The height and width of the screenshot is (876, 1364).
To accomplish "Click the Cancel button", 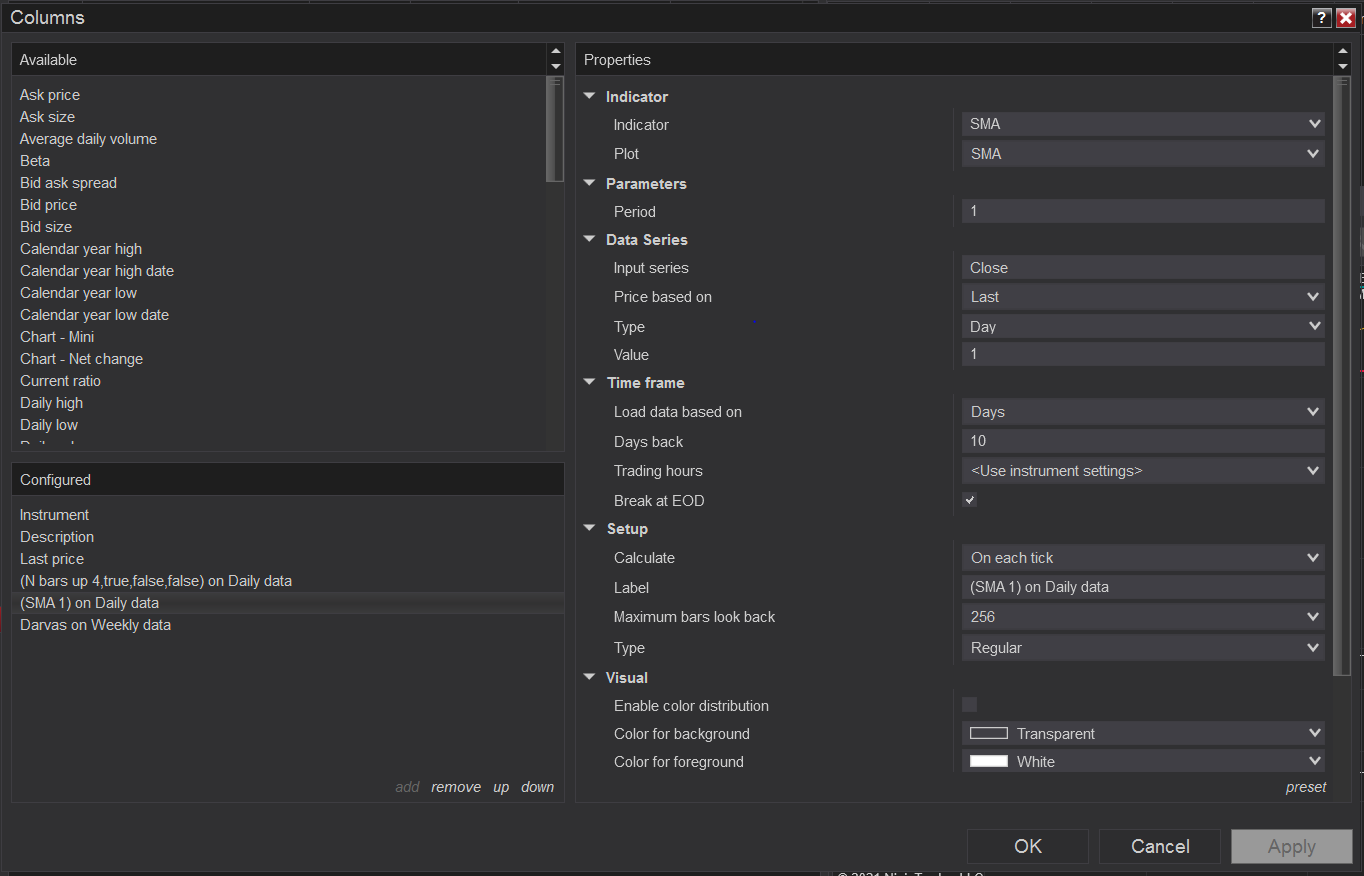I will pyautogui.click(x=1160, y=847).
